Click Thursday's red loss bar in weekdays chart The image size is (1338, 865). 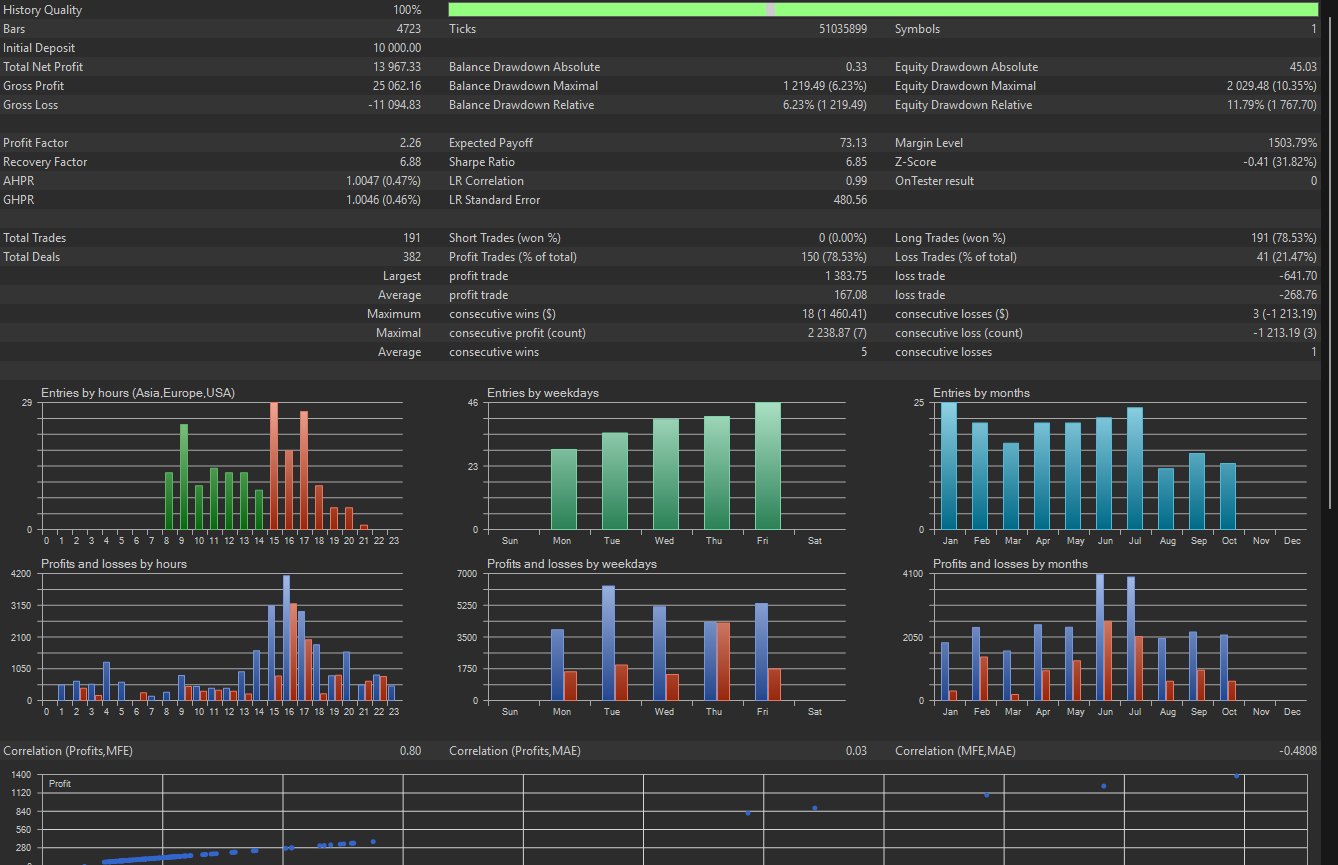723,661
